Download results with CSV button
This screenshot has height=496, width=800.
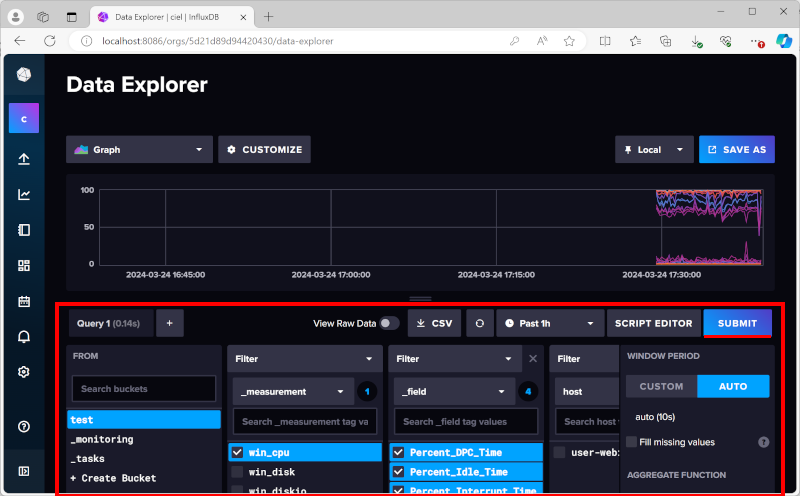[x=434, y=323]
